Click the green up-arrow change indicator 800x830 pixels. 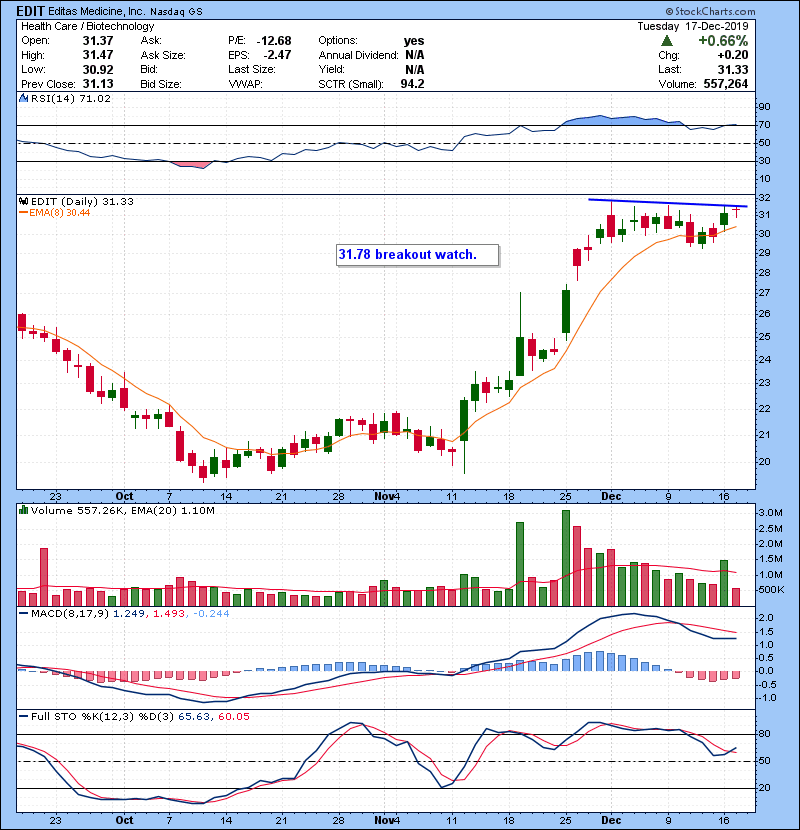coord(667,41)
